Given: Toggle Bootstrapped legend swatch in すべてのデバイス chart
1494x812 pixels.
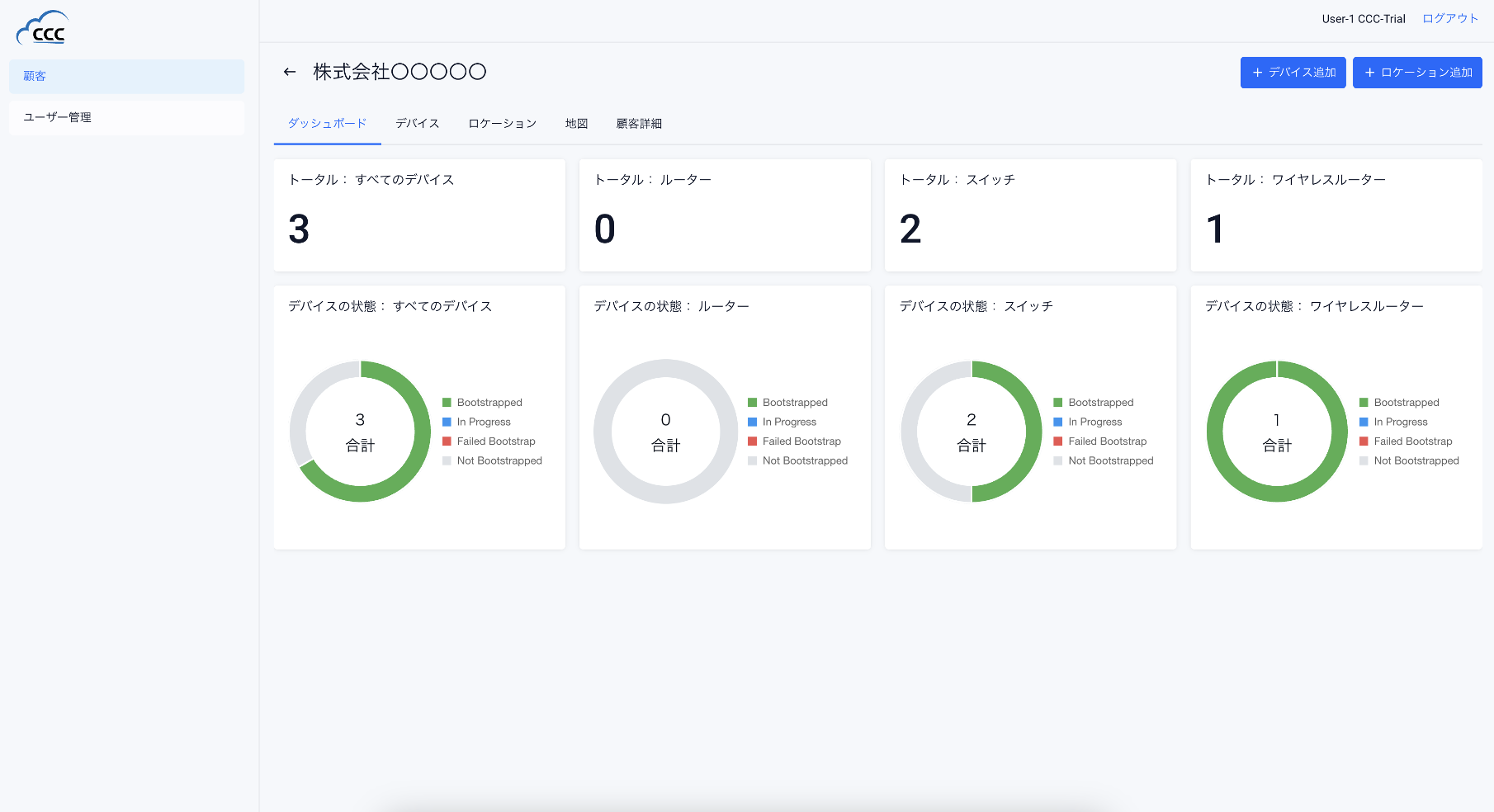Looking at the screenshot, I should 447,403.
